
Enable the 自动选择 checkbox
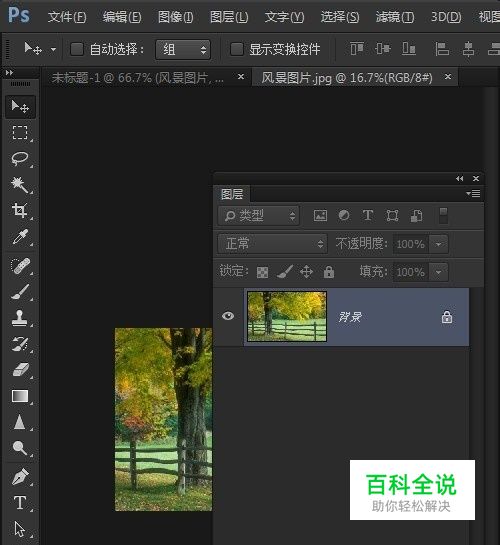(77, 49)
